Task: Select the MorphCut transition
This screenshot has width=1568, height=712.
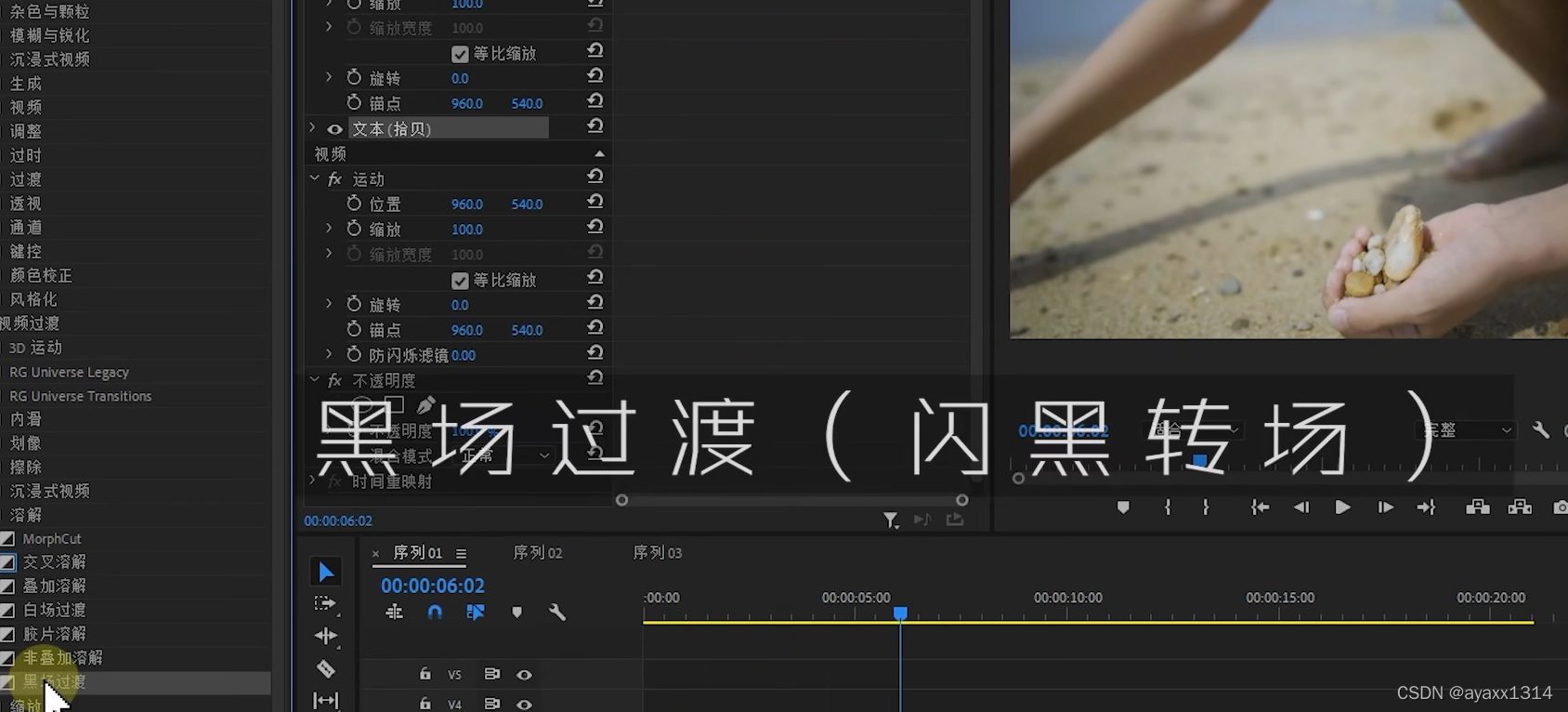Action: point(52,538)
